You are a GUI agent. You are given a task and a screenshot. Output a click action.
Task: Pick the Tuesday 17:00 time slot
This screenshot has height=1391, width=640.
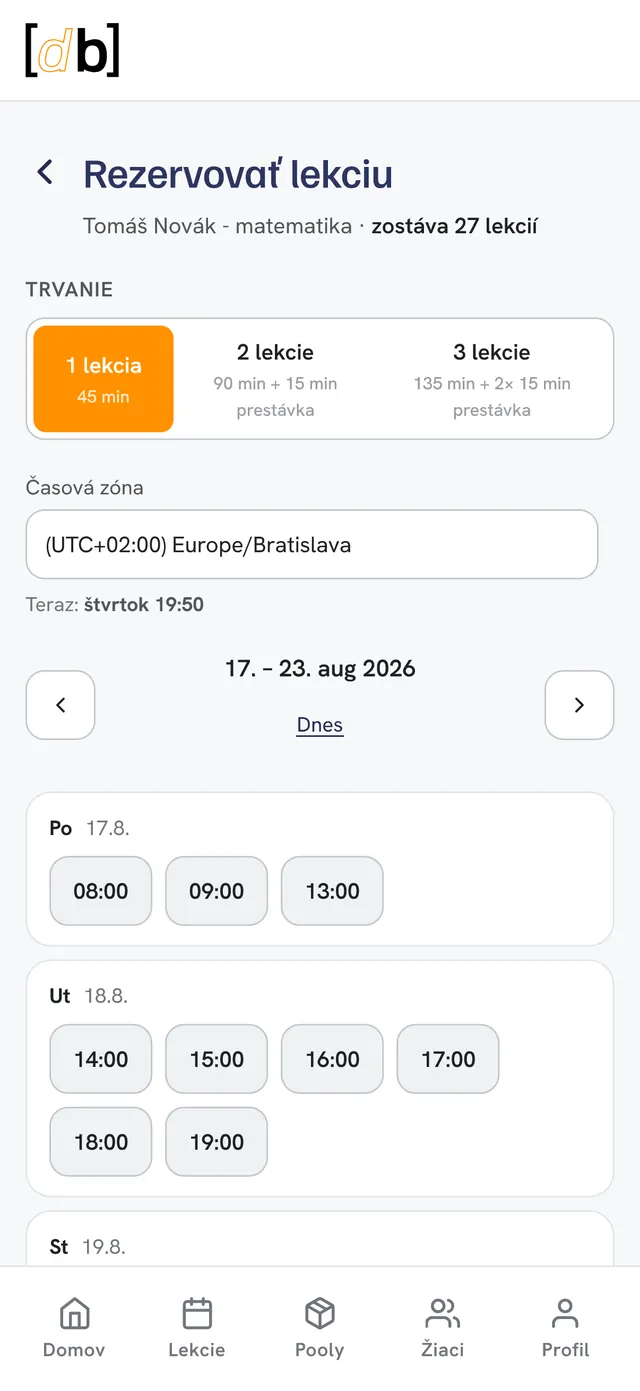pyautogui.click(x=448, y=1059)
